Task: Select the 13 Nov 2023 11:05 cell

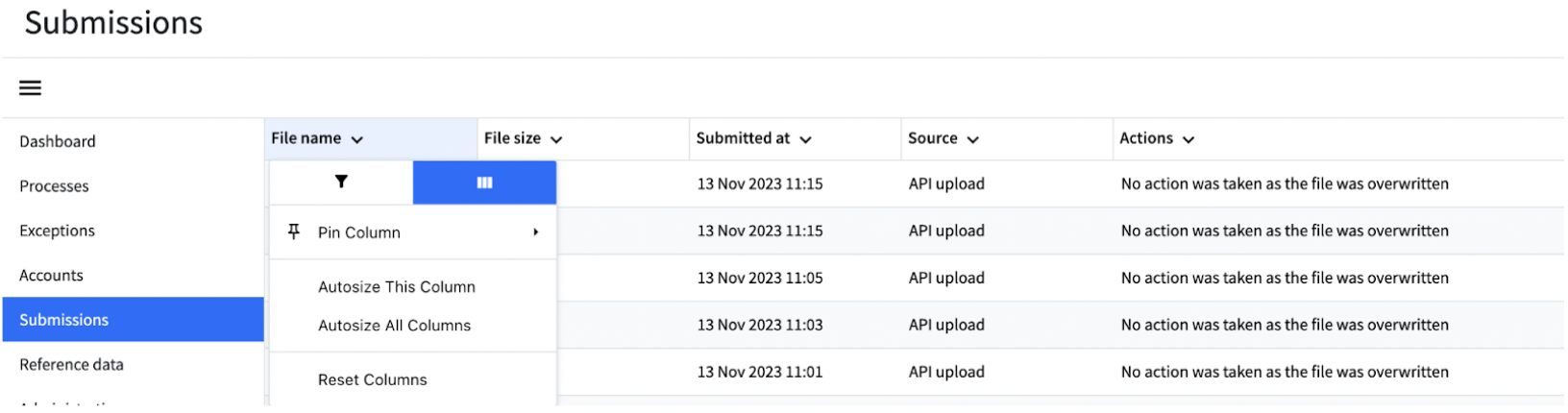Action: [x=760, y=278]
